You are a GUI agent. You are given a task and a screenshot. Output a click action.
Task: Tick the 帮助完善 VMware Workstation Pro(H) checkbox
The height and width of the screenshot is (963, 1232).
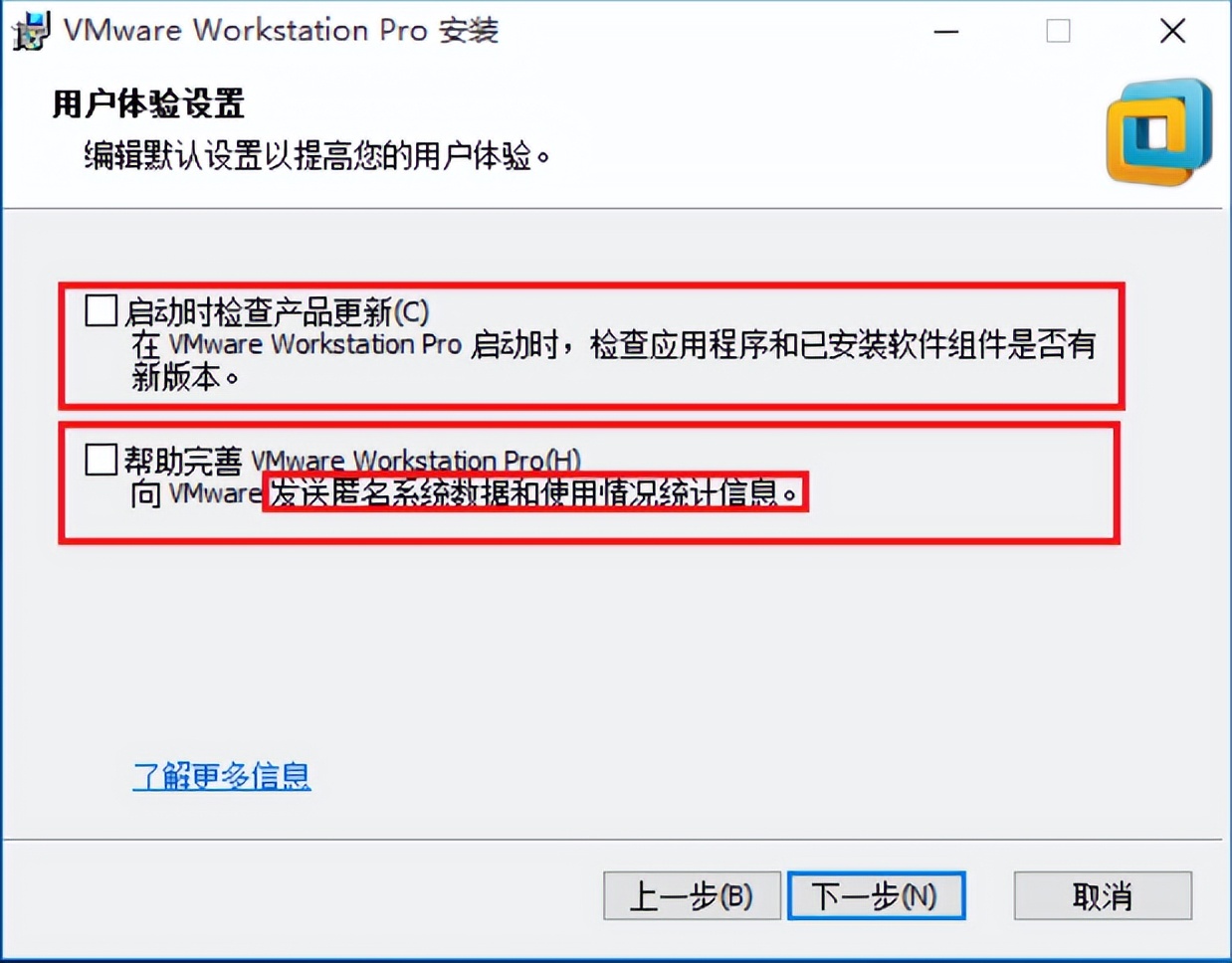pos(101,459)
